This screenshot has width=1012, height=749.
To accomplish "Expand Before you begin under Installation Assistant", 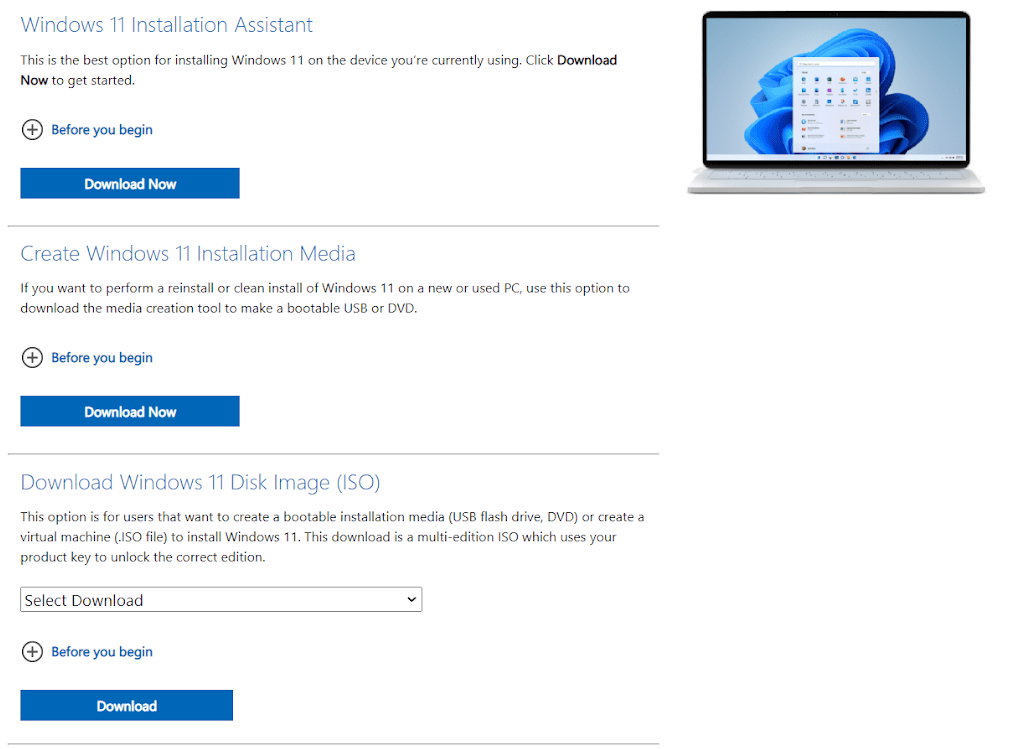I will [102, 130].
